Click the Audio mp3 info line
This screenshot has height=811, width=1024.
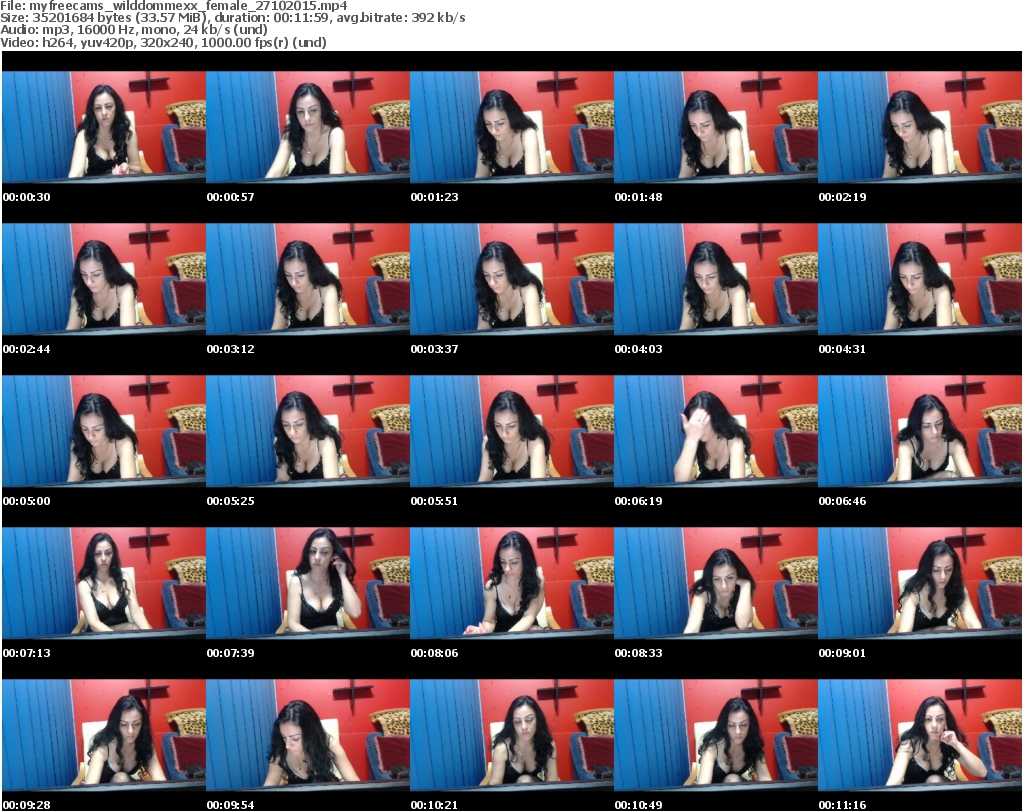pyautogui.click(x=134, y=30)
